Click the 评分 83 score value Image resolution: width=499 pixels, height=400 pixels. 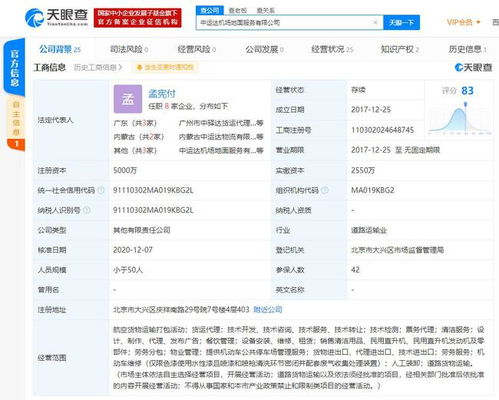[467, 91]
